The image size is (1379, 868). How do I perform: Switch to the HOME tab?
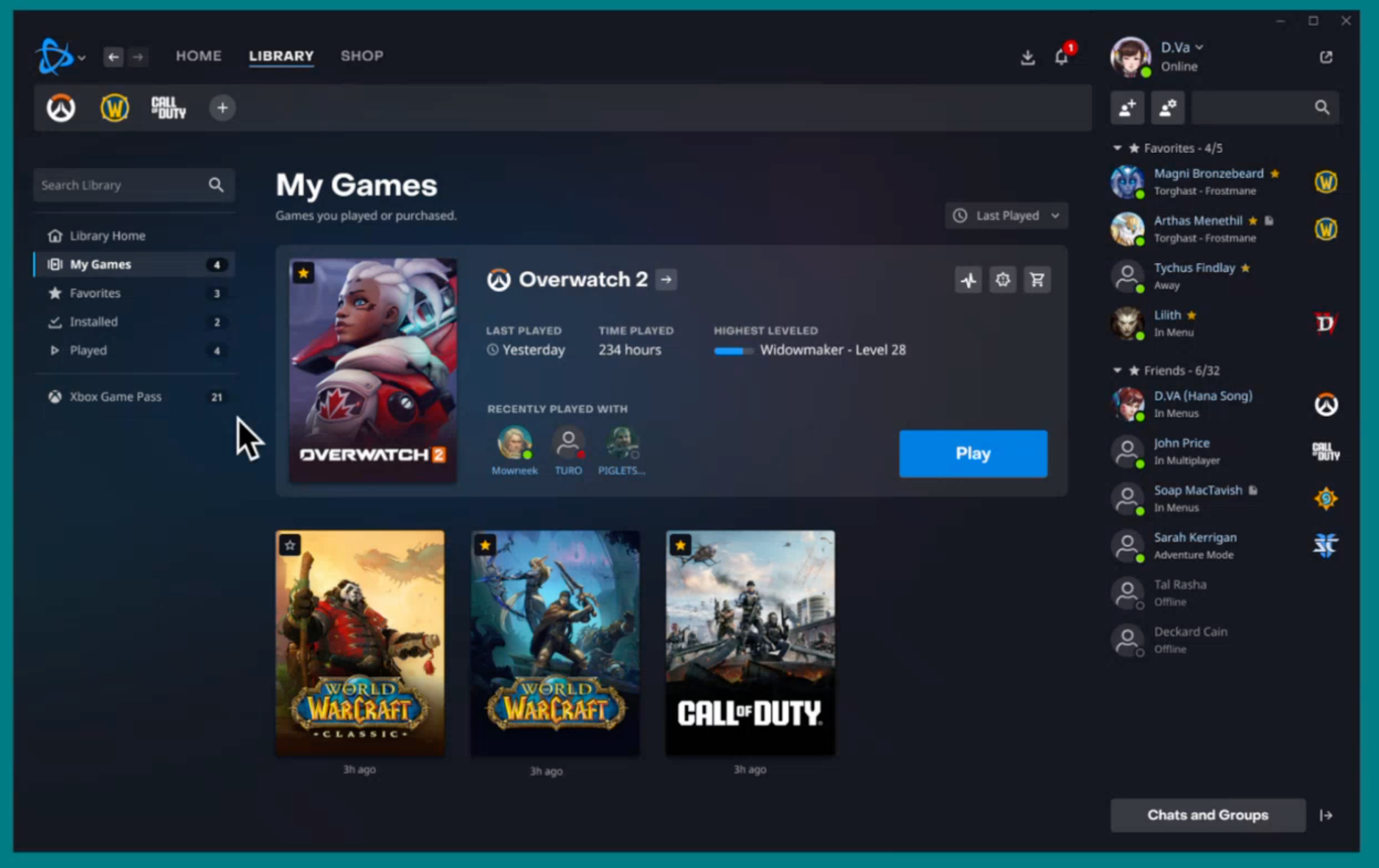point(198,56)
